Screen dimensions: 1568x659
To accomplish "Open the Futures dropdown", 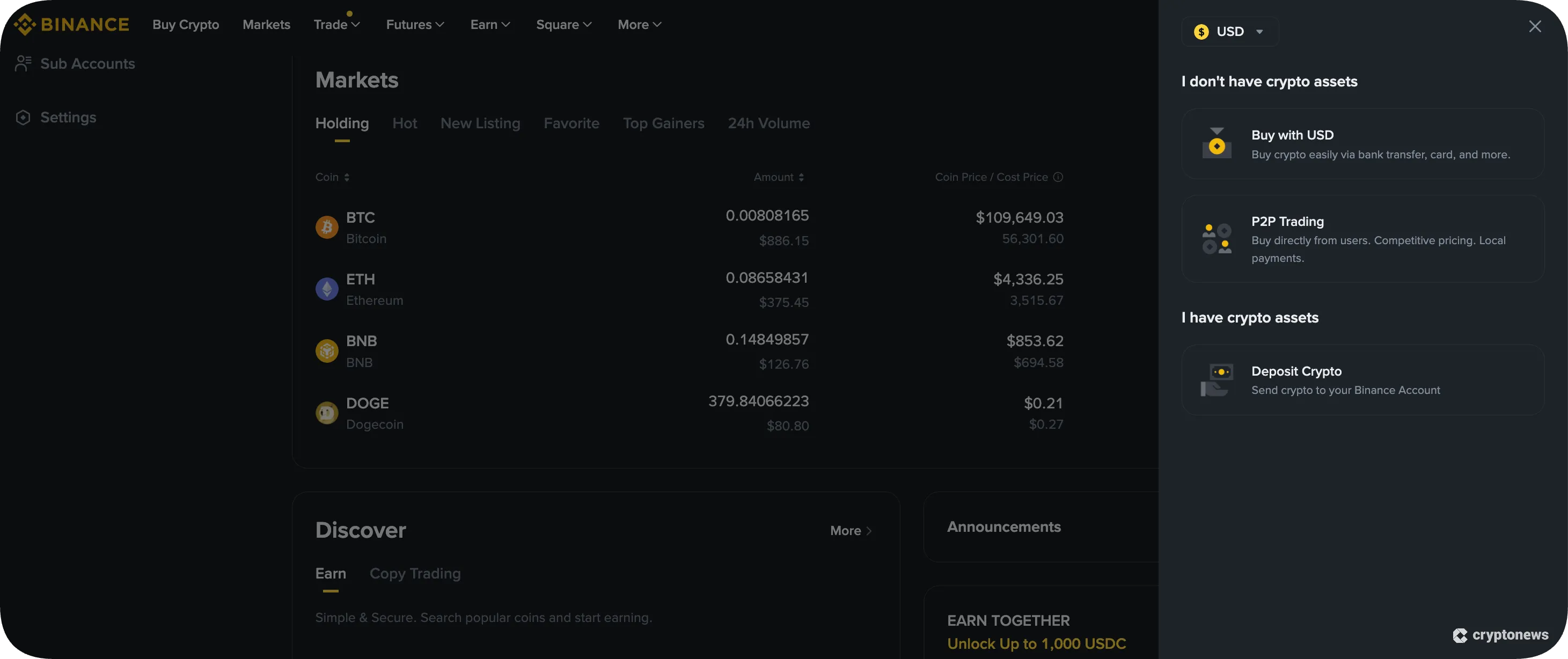I will pos(414,24).
